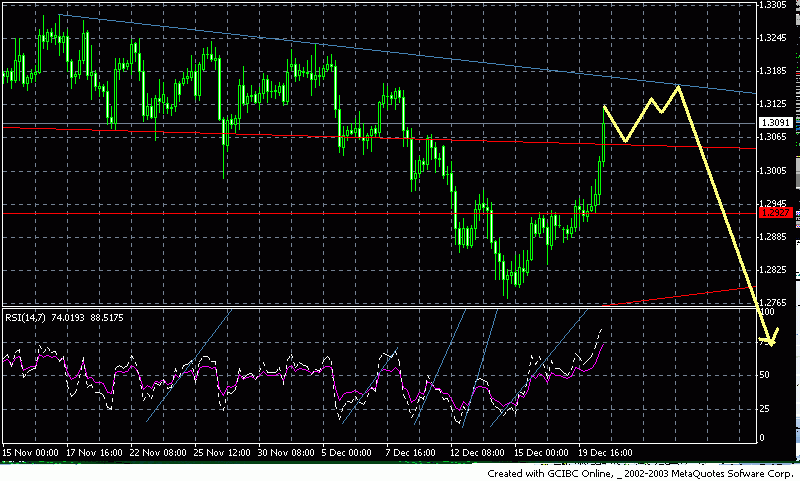Click RSI scale value 100

767,312
